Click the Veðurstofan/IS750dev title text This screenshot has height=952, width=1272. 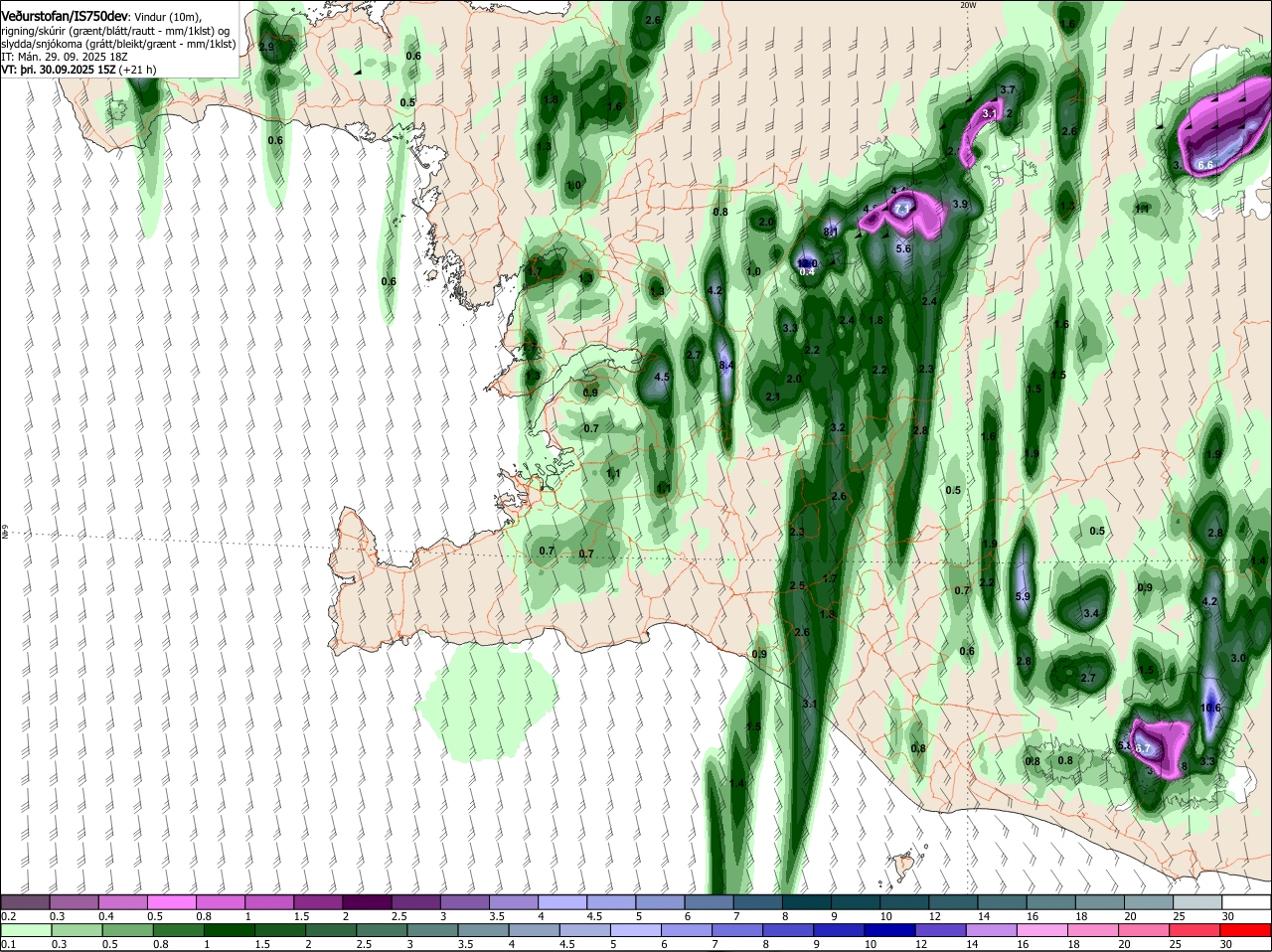click(65, 17)
